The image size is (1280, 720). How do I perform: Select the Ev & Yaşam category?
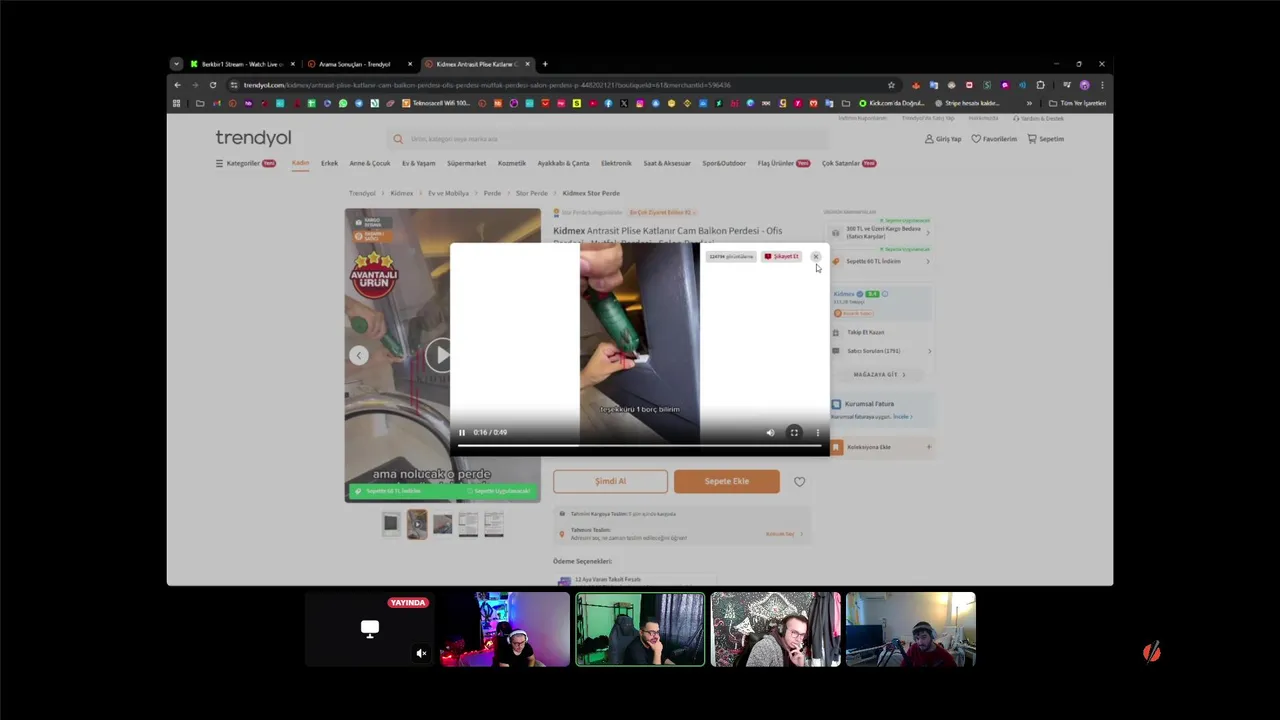click(x=419, y=163)
